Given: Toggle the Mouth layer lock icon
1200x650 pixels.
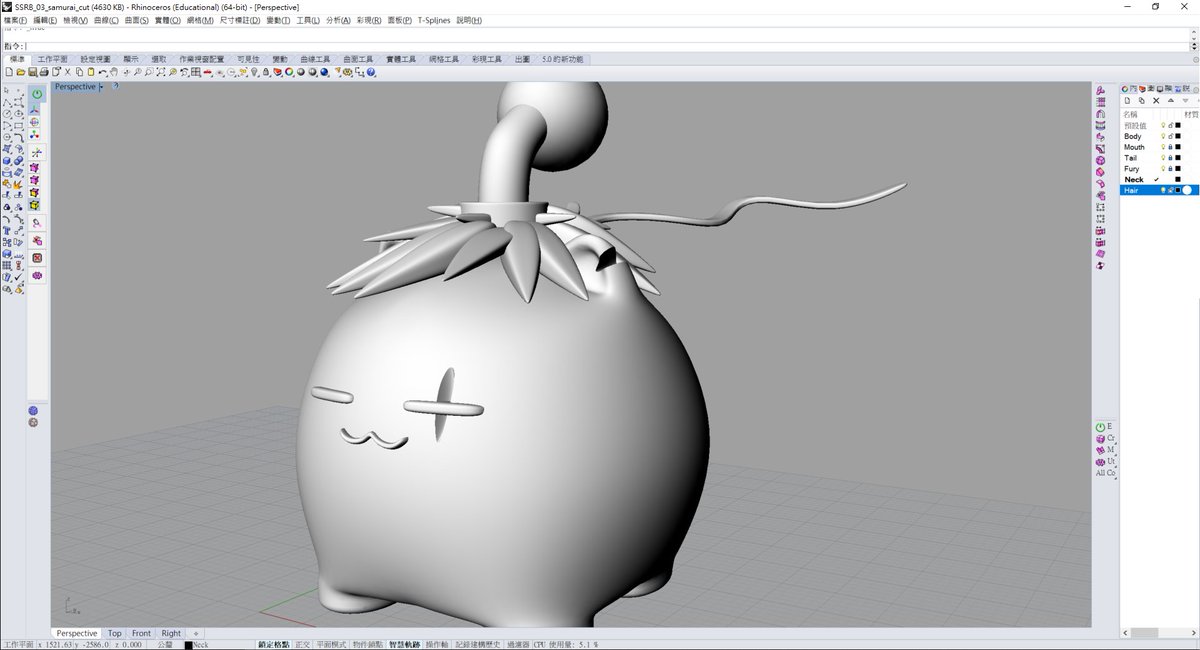Looking at the screenshot, I should [x=1170, y=147].
